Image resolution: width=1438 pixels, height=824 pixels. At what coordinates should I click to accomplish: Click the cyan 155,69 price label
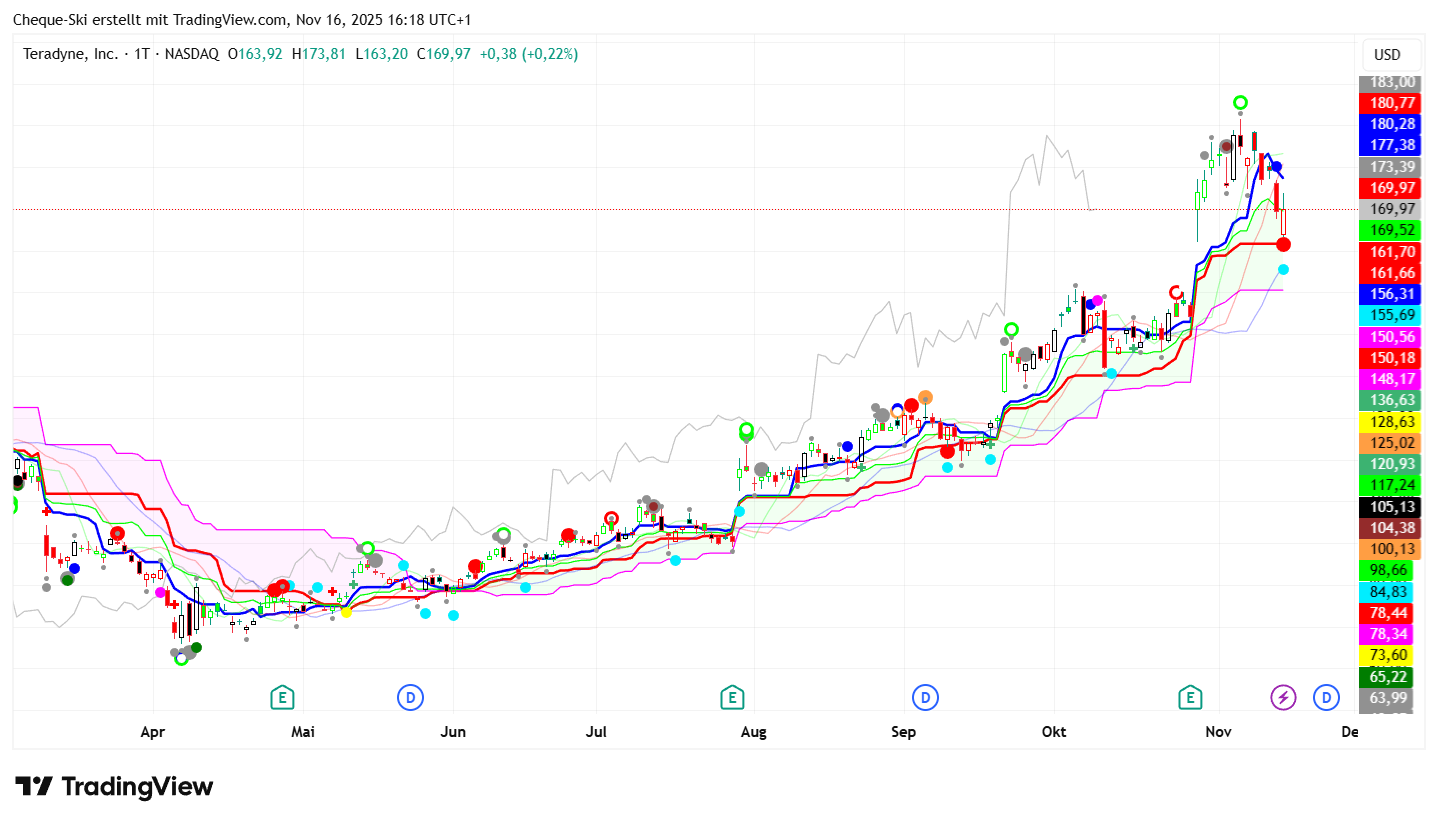tap(1391, 315)
